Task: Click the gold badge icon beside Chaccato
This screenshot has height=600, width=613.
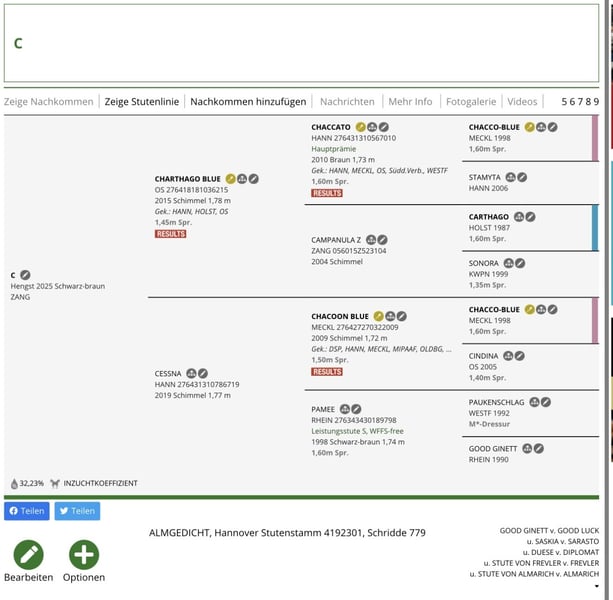Action: (360, 128)
